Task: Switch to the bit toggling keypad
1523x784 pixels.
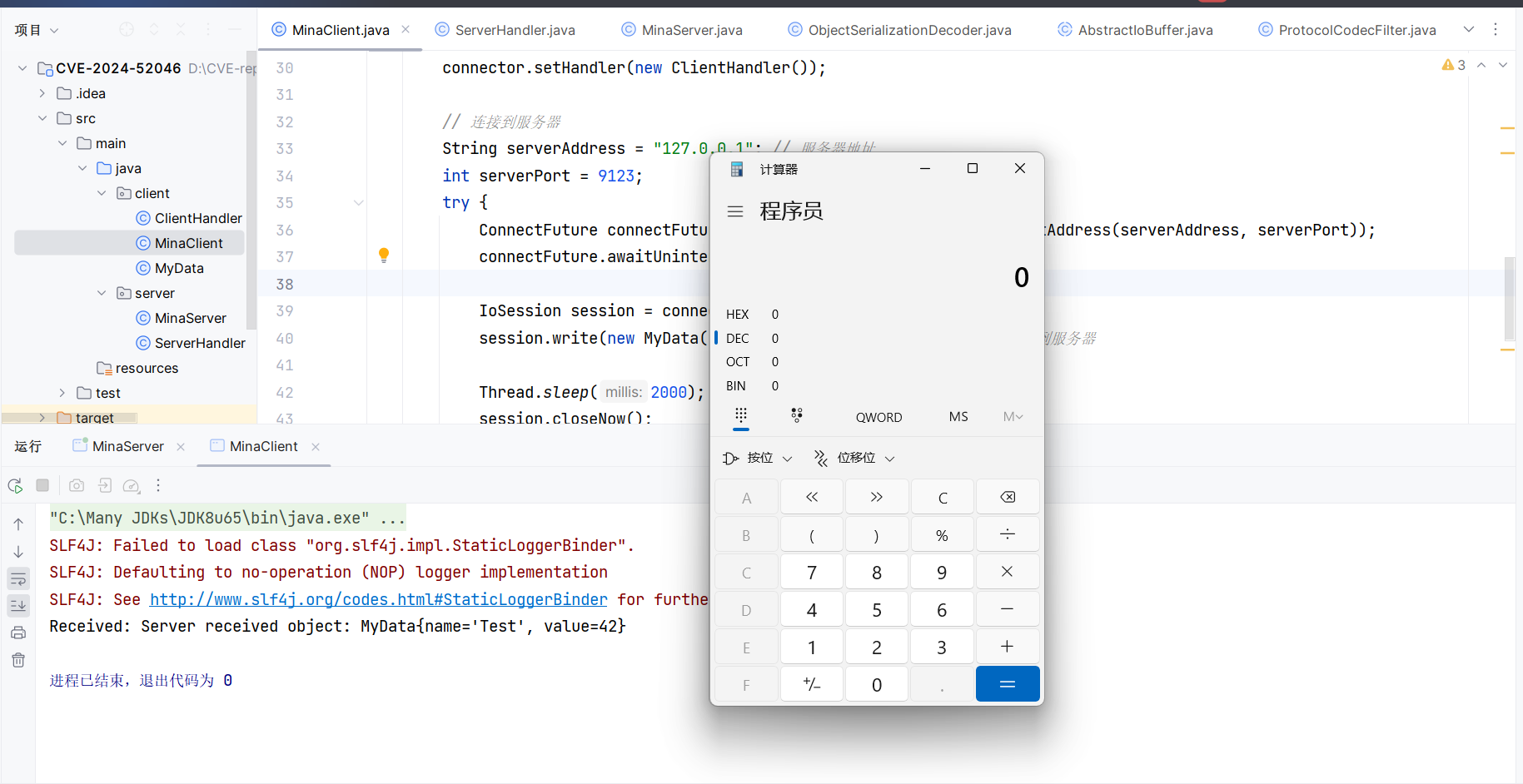Action: click(797, 416)
